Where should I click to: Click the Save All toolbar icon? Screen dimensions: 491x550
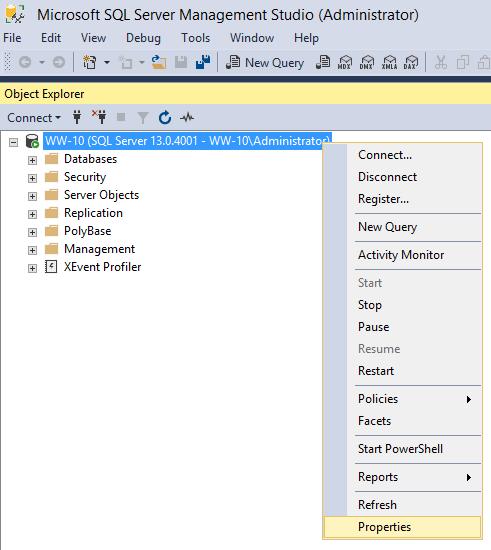tap(203, 62)
